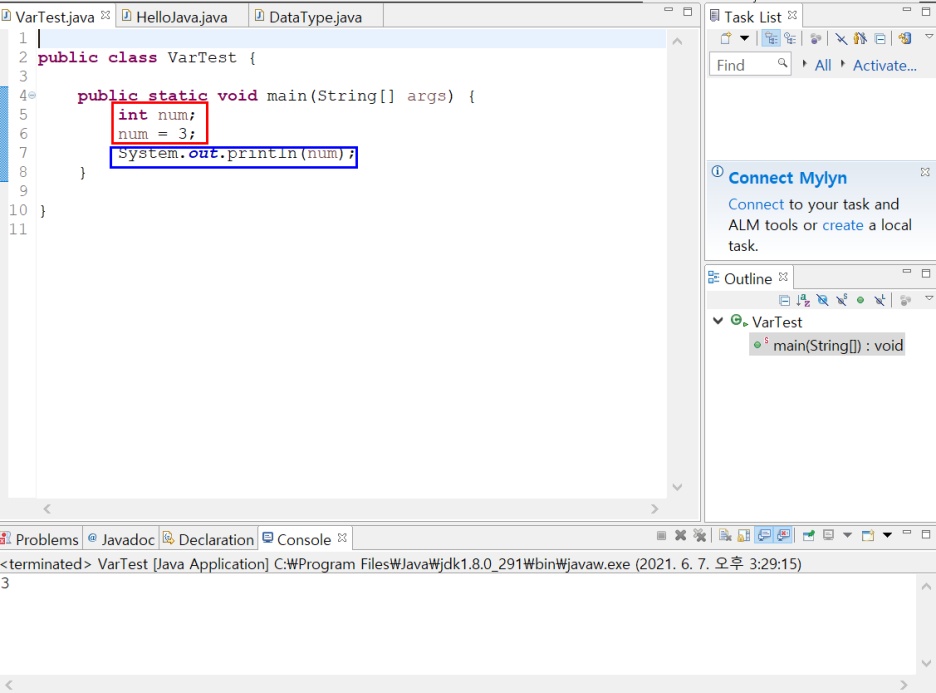Click the Find field in Task List
The height and width of the screenshot is (693, 936).
(750, 64)
